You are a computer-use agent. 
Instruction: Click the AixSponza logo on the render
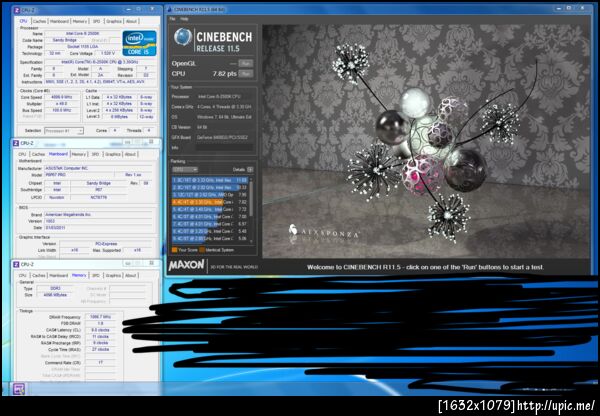(x=323, y=233)
